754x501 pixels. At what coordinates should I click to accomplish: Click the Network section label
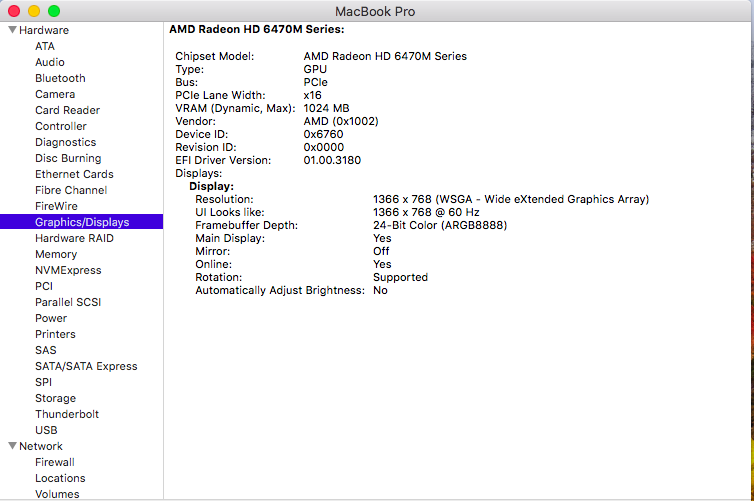point(41,446)
